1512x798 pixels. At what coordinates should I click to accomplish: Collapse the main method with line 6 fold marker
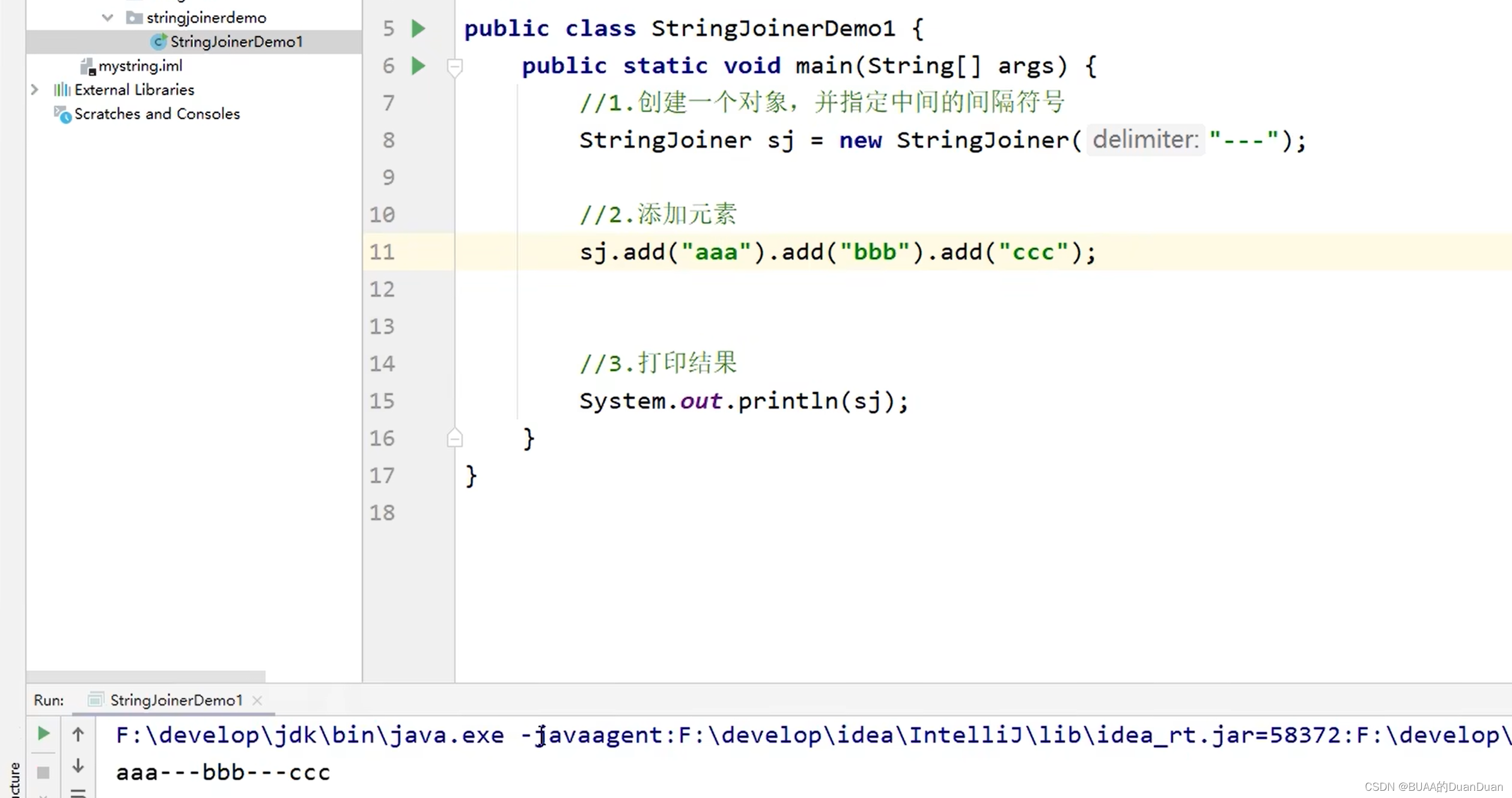(455, 69)
